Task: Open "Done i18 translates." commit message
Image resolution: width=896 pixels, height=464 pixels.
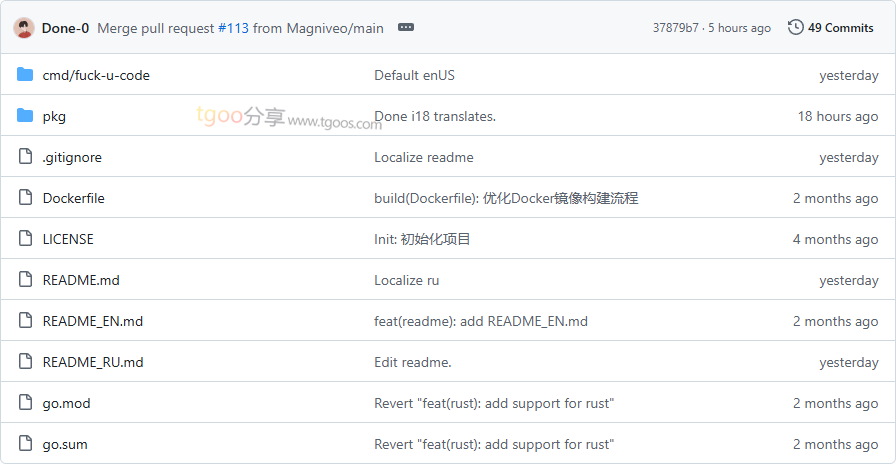Action: (x=435, y=116)
